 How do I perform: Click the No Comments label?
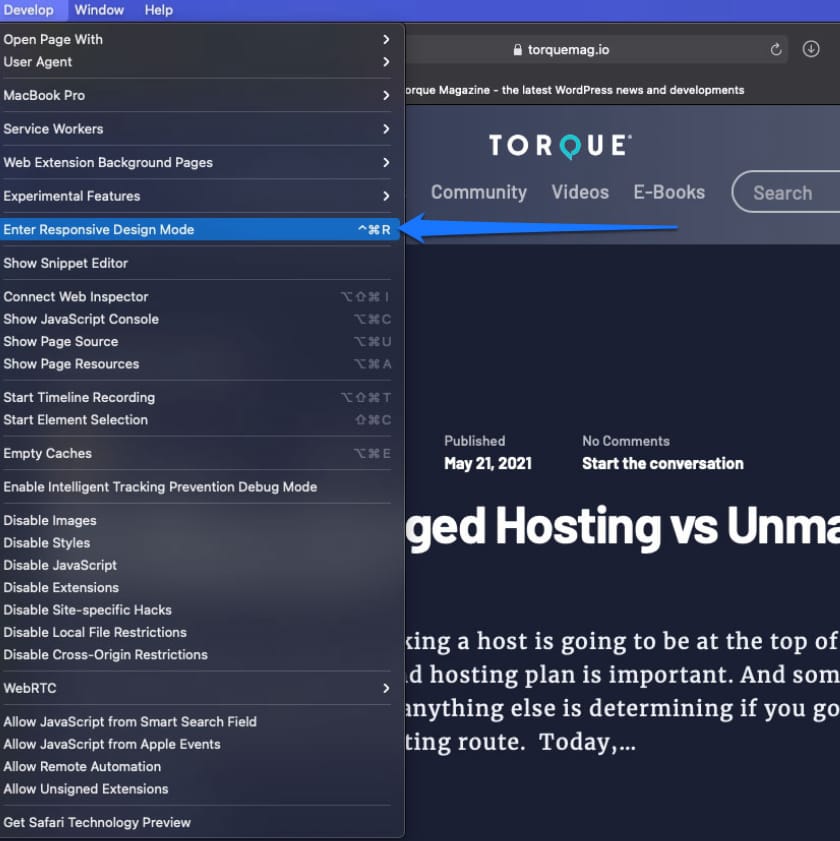pos(626,441)
